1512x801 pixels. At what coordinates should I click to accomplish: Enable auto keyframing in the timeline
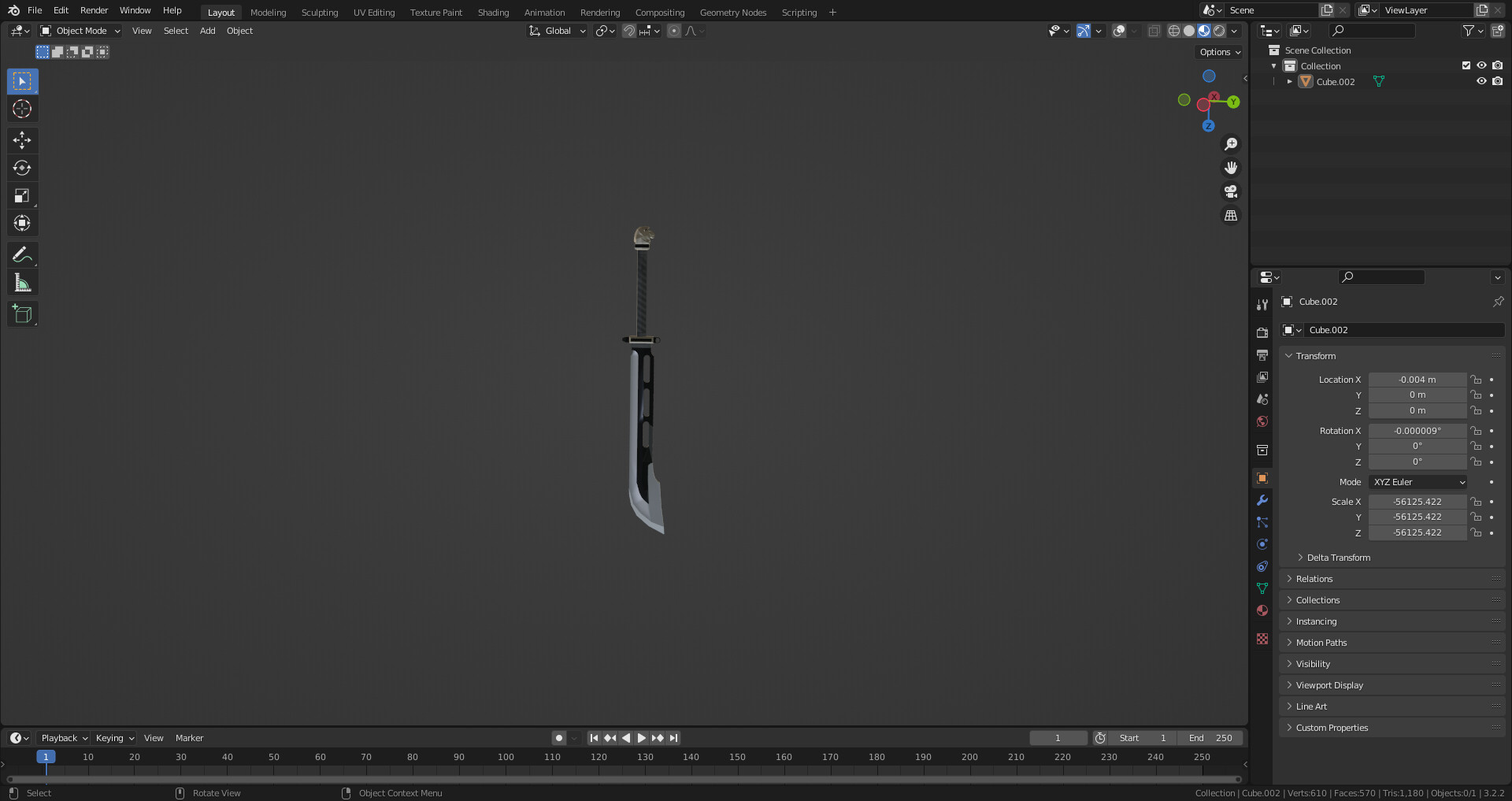(x=559, y=738)
